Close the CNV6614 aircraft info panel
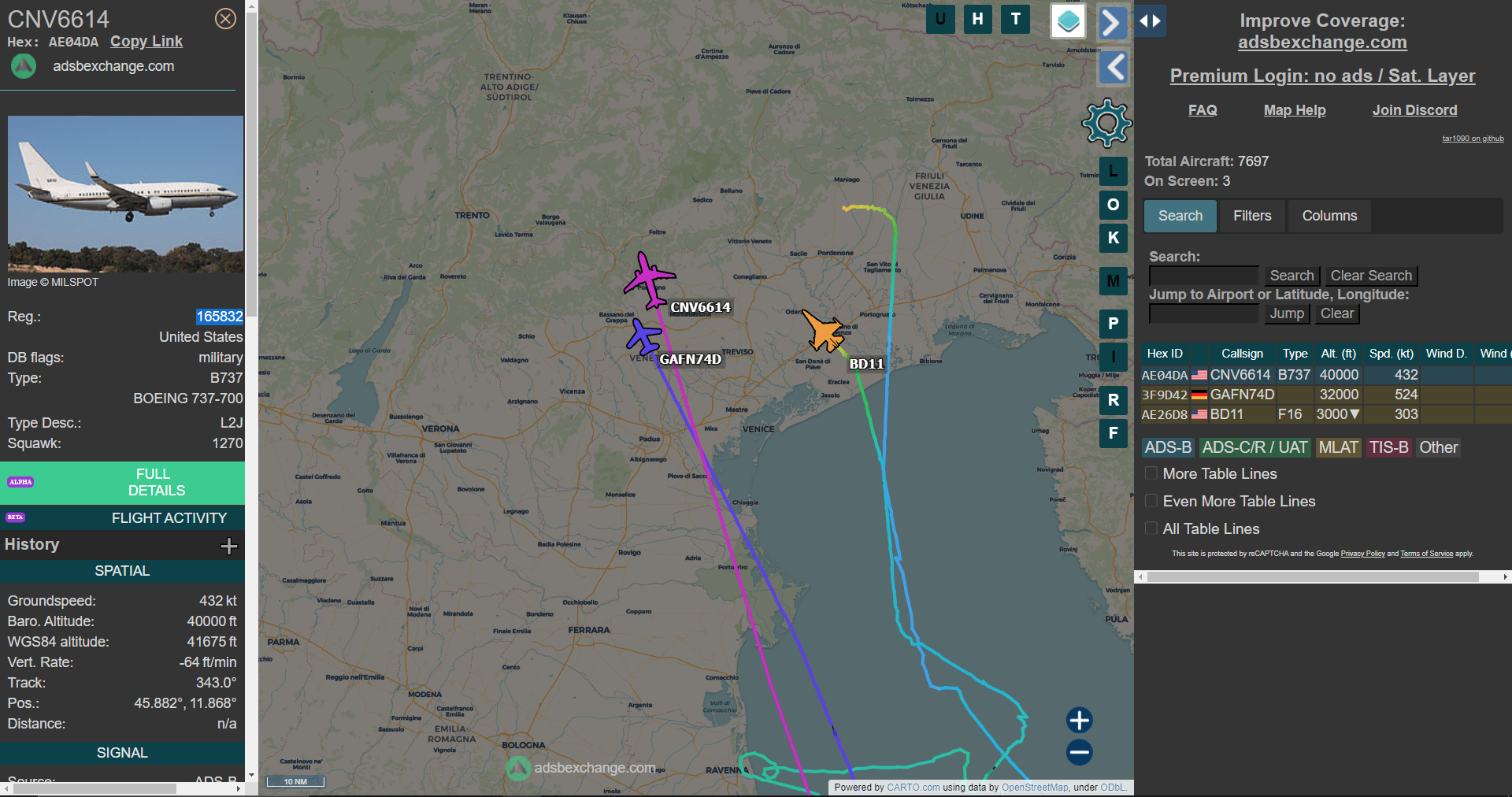 tap(225, 19)
